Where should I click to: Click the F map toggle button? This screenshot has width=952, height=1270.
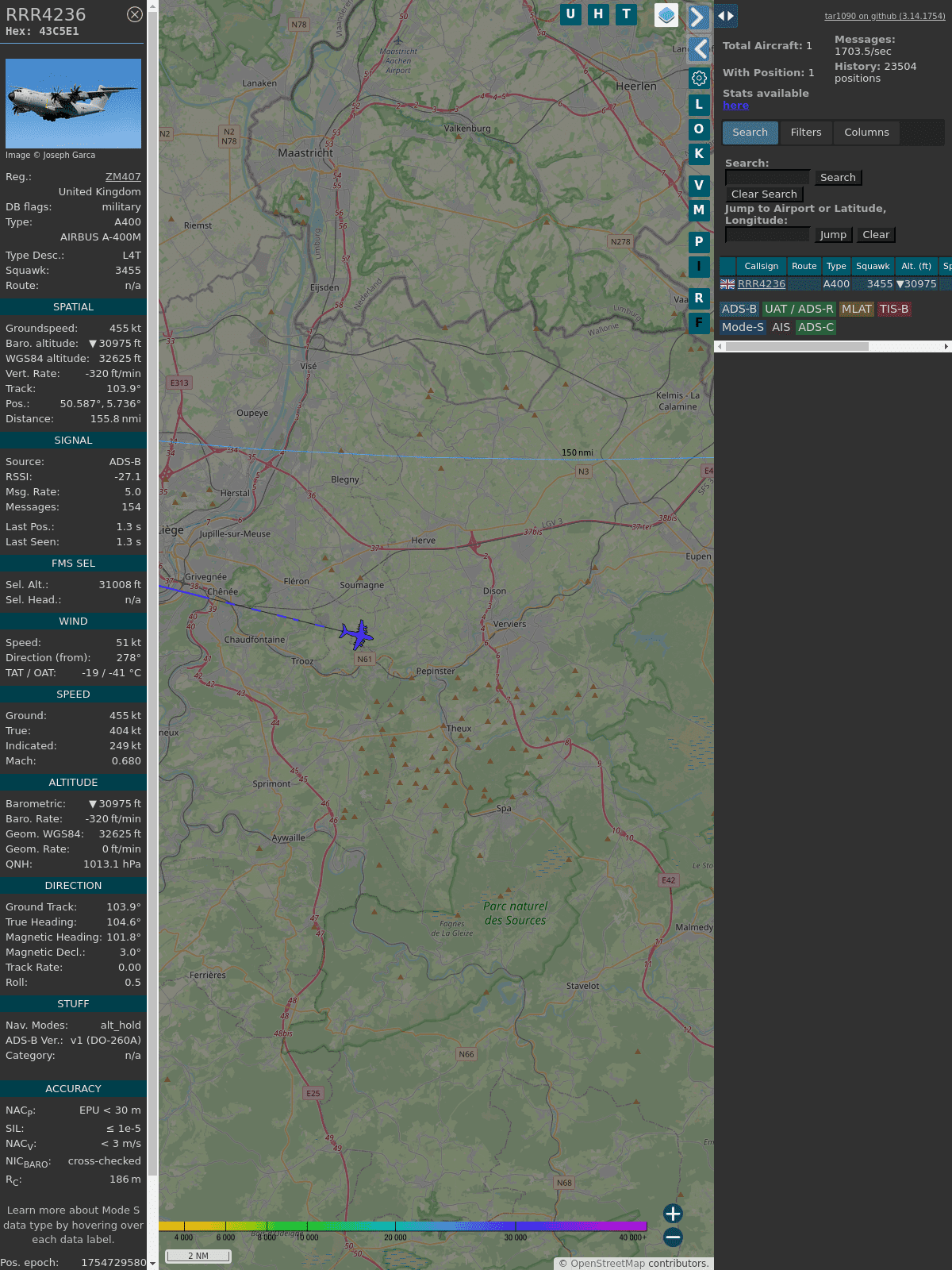[x=699, y=322]
